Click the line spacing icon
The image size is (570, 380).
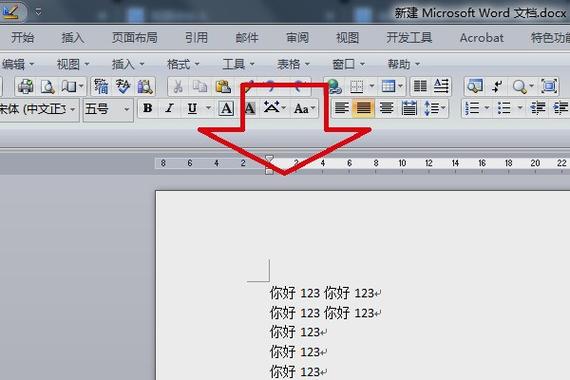[x=432, y=108]
